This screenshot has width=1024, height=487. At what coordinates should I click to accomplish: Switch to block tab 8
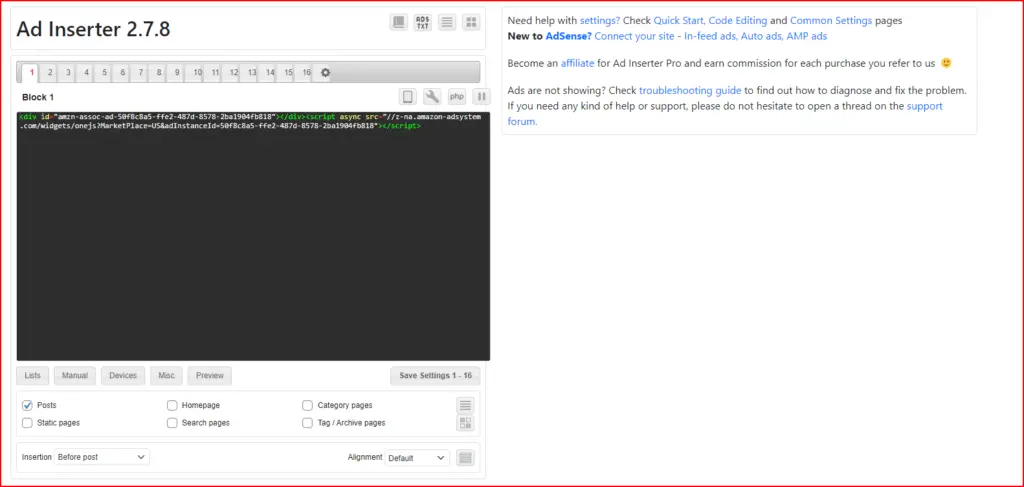click(159, 73)
